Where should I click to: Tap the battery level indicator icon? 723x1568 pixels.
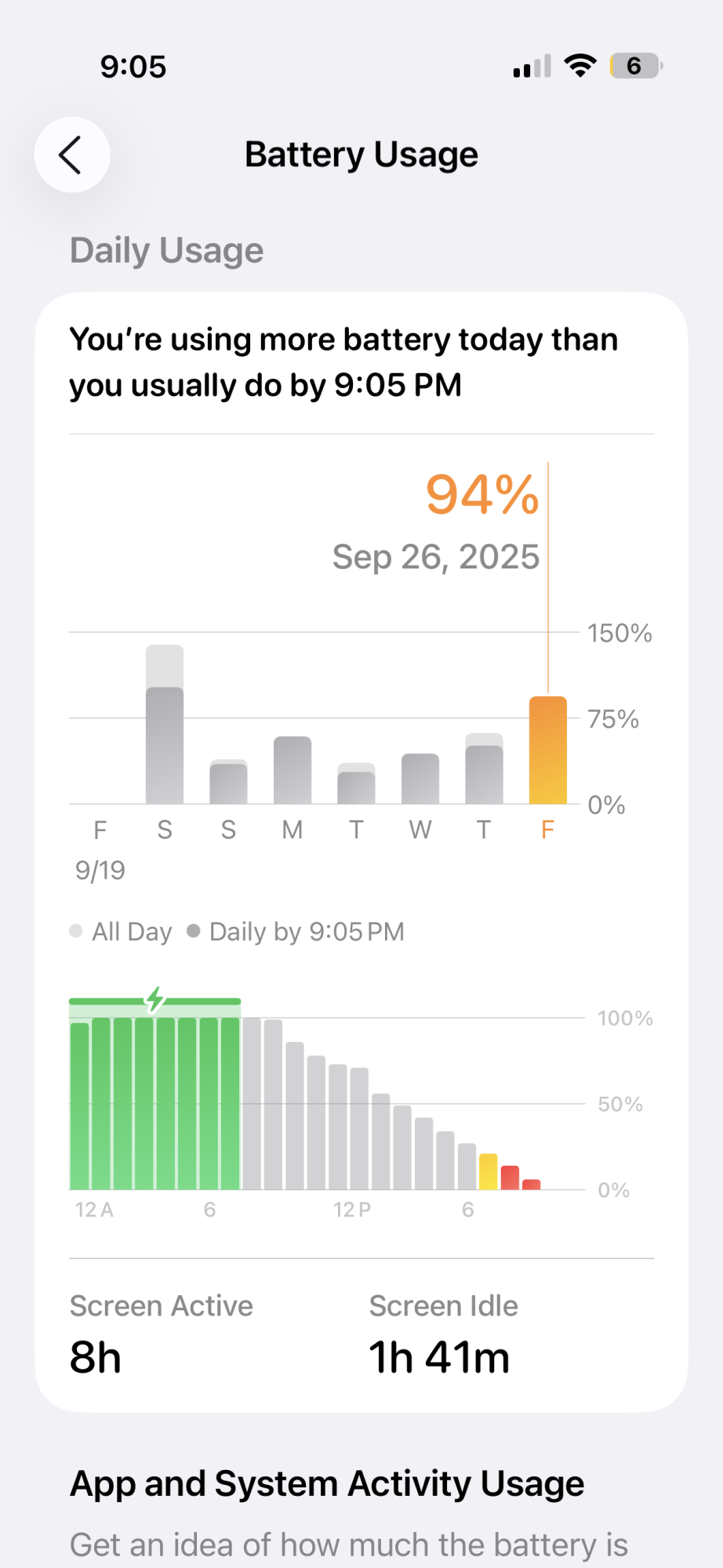coord(635,66)
